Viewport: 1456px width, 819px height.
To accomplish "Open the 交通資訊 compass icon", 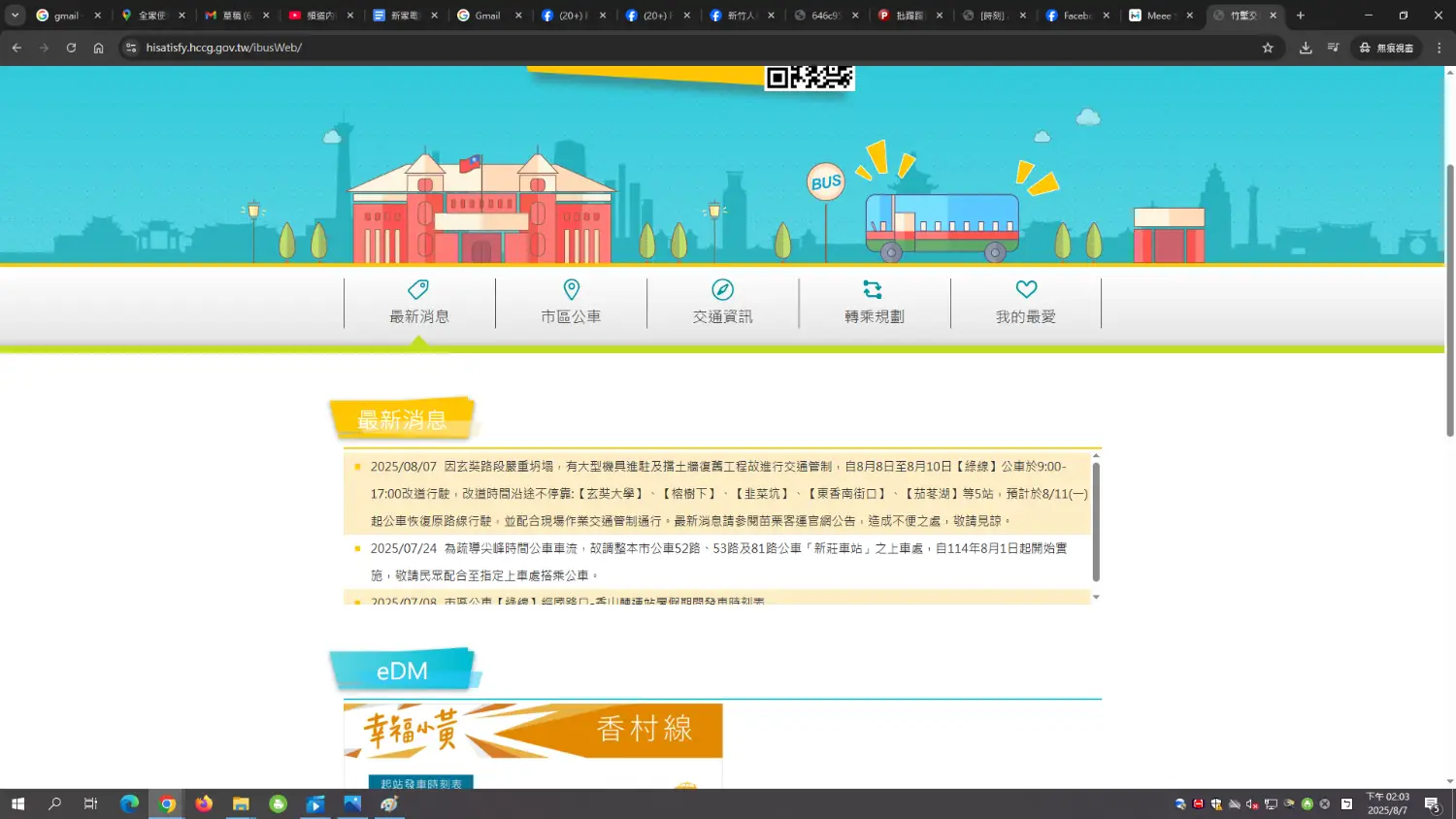I will click(722, 289).
